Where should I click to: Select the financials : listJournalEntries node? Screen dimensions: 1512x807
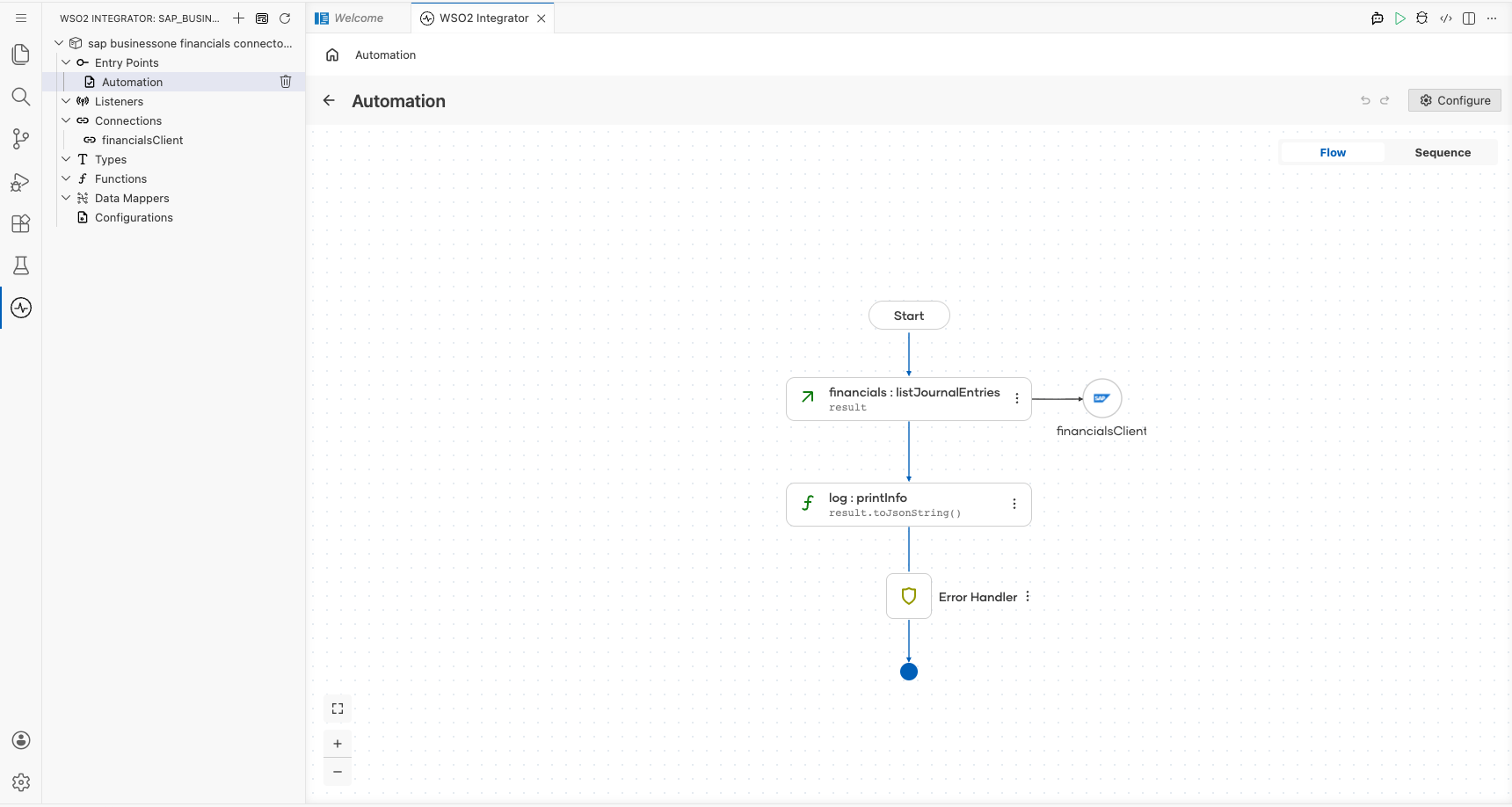(909, 399)
